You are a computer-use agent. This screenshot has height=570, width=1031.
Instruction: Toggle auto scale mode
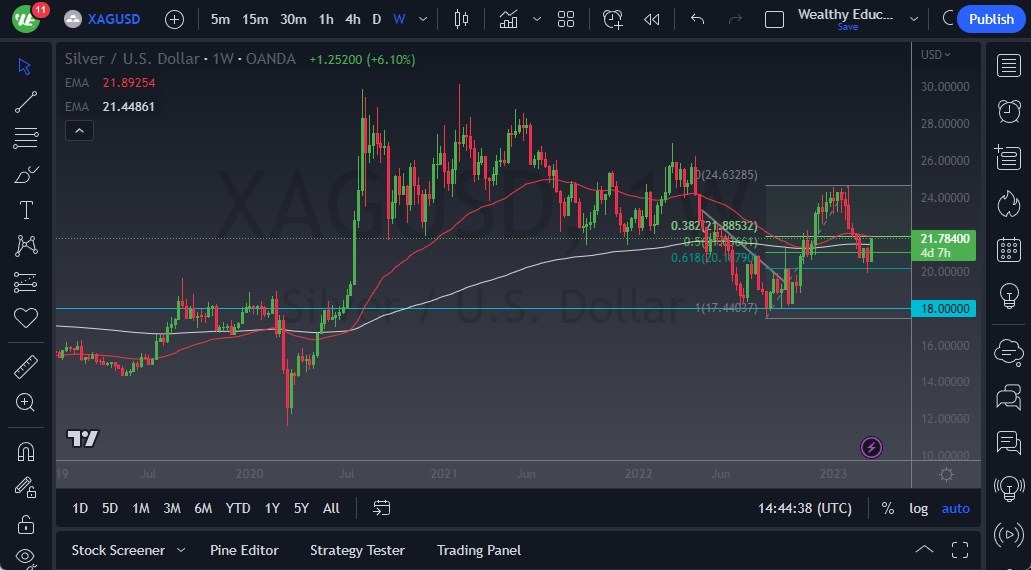coord(955,508)
